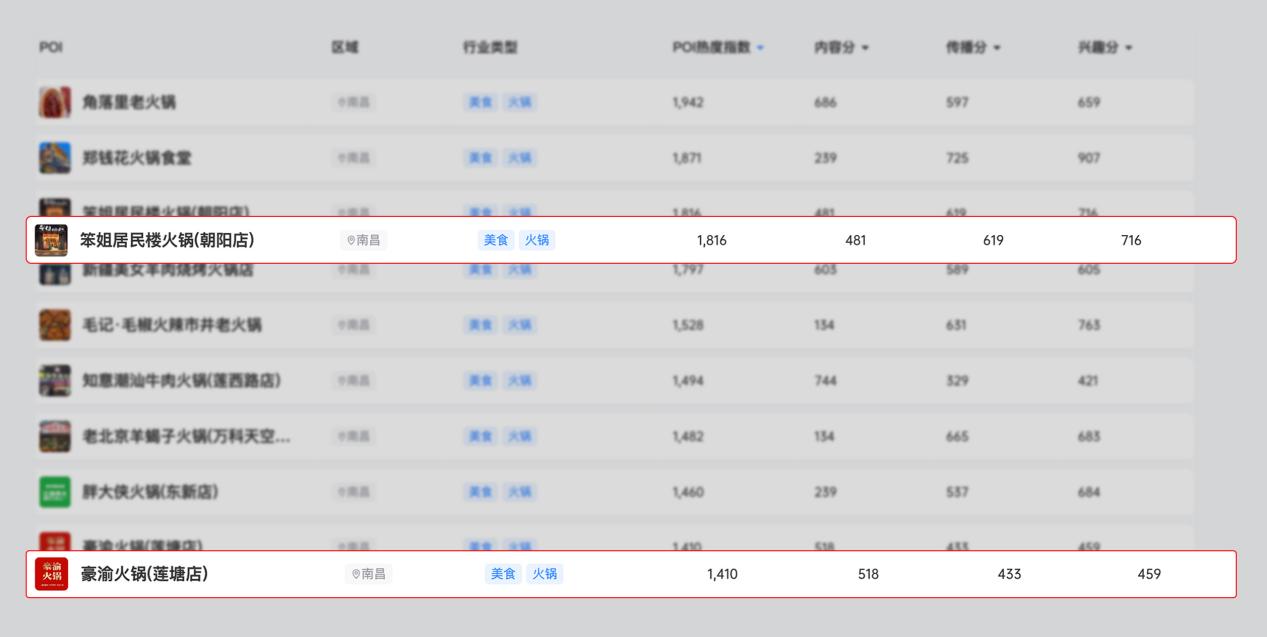
Task: Click the 郑钱花火锅食堂 thumbnail image
Action: tap(55, 158)
